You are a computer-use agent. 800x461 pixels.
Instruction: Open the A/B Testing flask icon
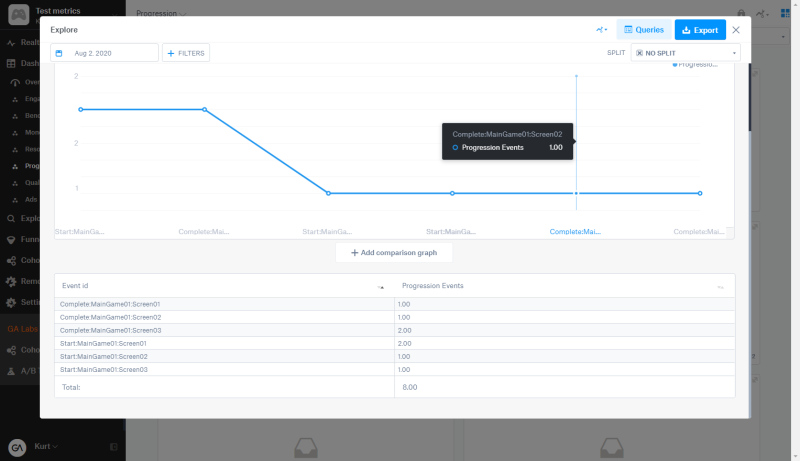(x=11, y=371)
